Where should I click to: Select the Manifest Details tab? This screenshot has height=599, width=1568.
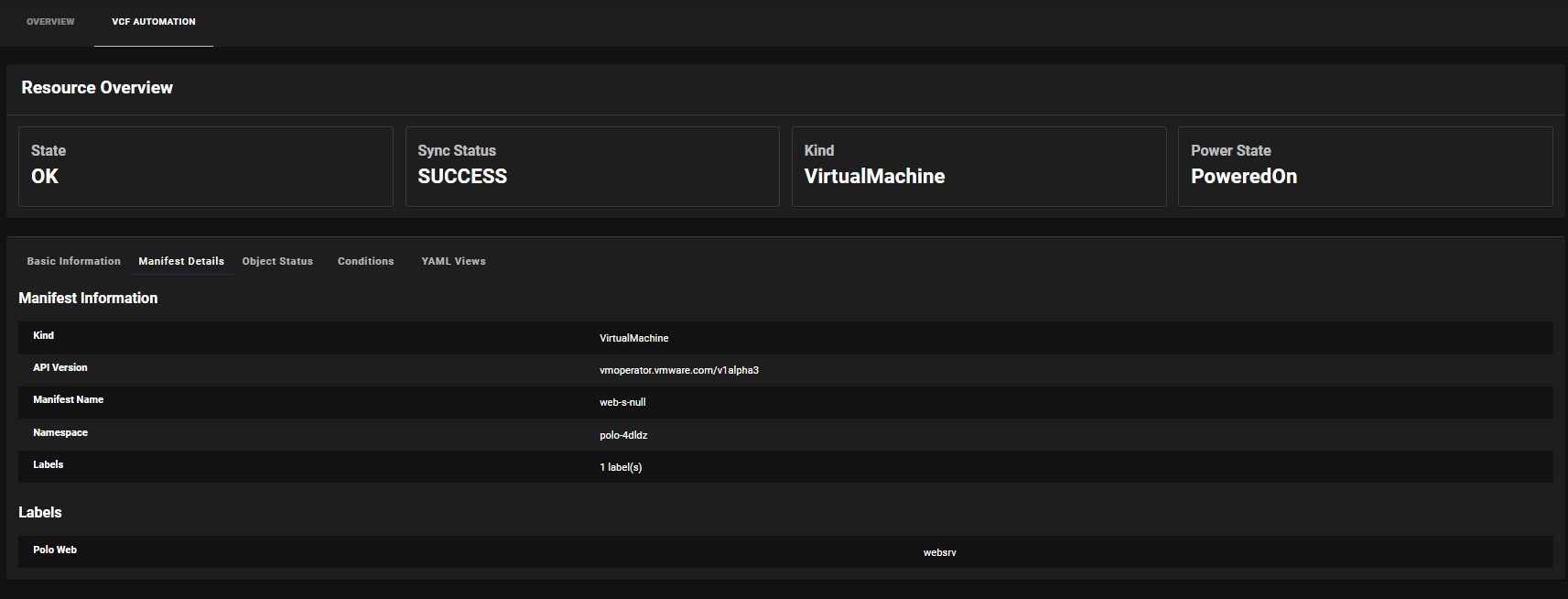(x=181, y=261)
